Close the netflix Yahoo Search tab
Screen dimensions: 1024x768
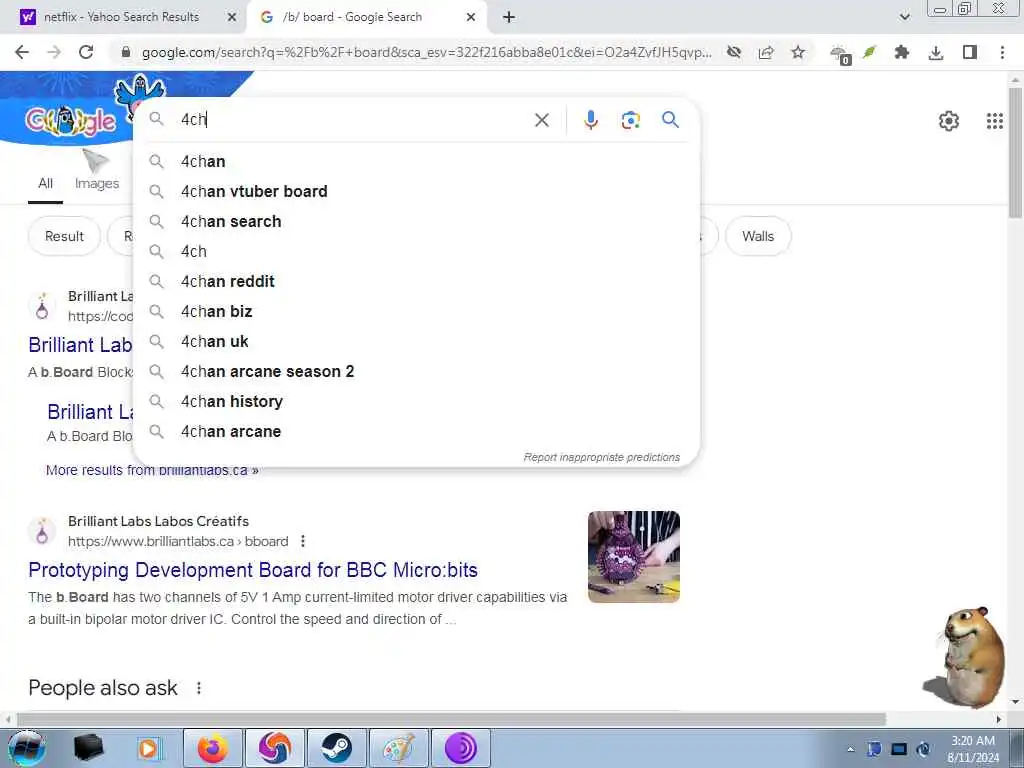tap(232, 17)
